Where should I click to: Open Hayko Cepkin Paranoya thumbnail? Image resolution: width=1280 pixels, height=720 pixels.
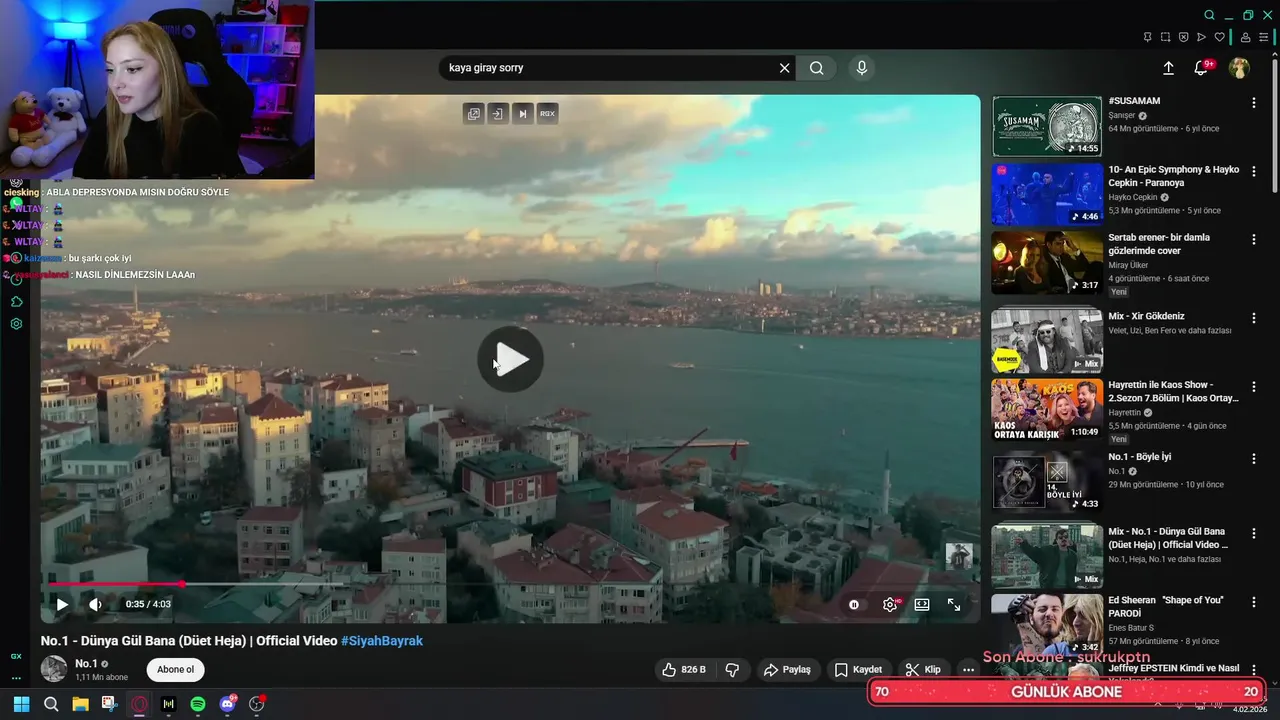pyautogui.click(x=1047, y=195)
